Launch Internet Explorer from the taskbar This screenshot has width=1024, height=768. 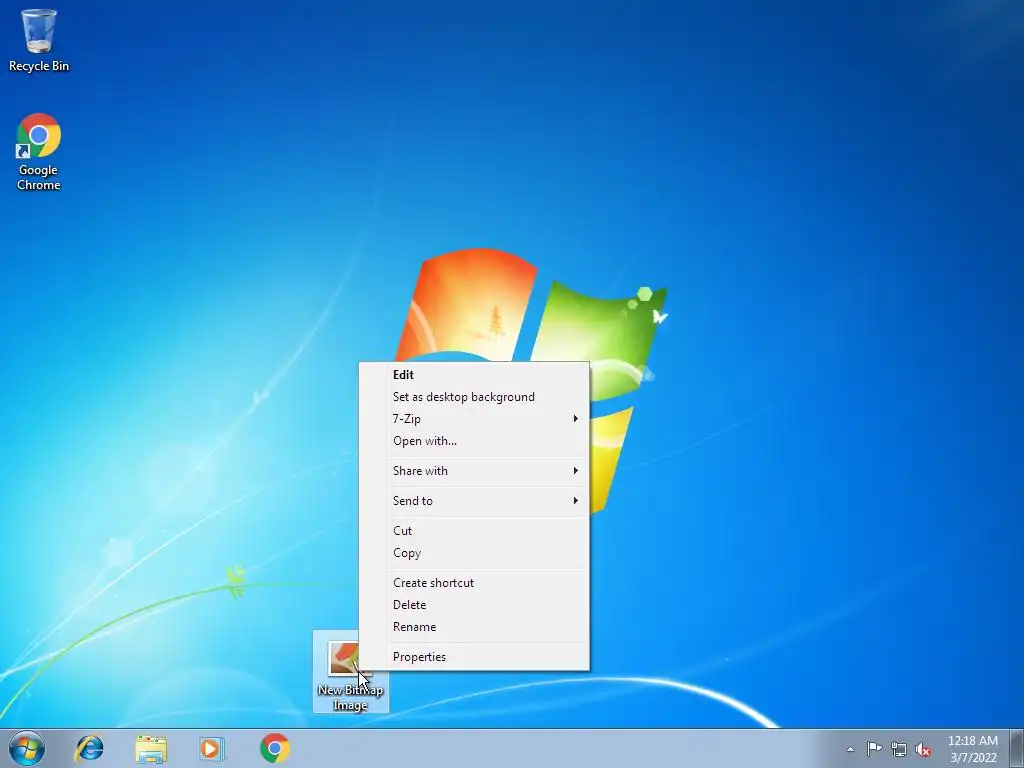[x=89, y=748]
